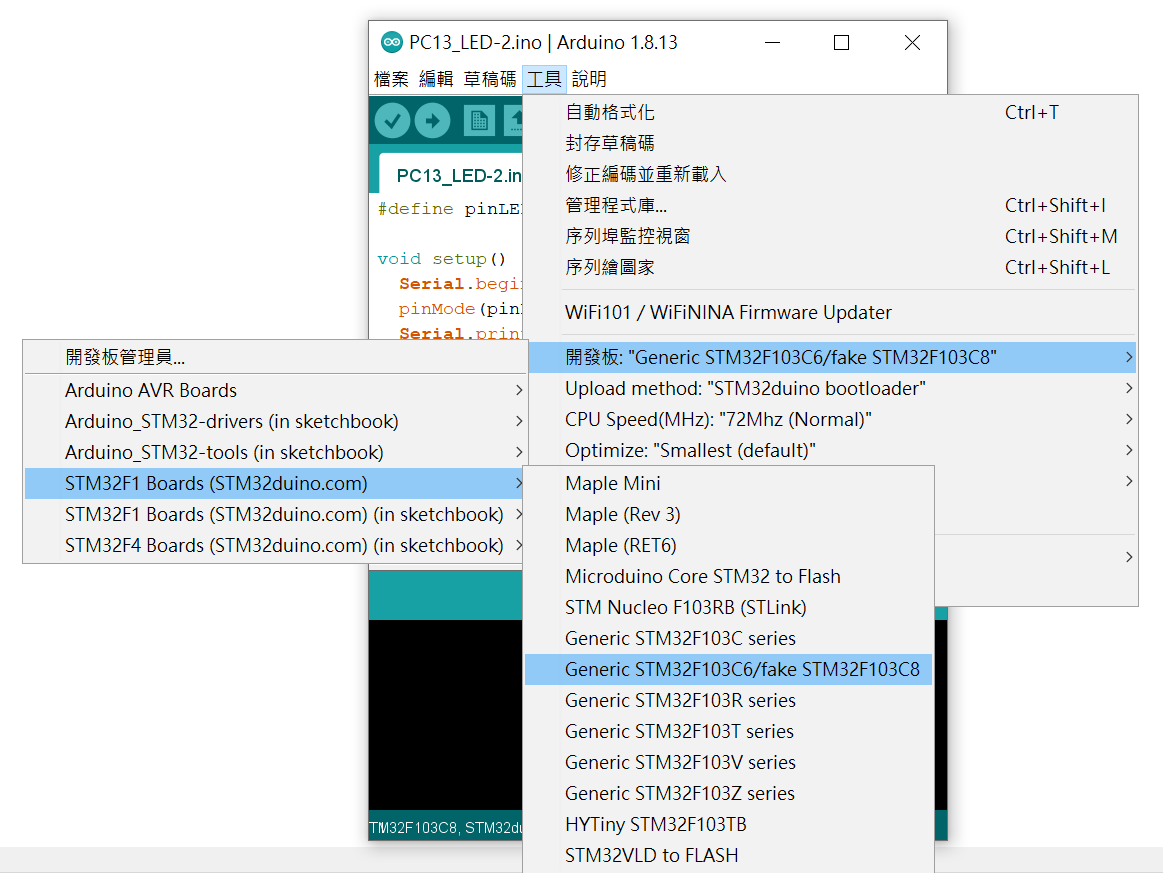Select the Generic STM32F103R series board
The height and width of the screenshot is (873, 1163).
[679, 700]
